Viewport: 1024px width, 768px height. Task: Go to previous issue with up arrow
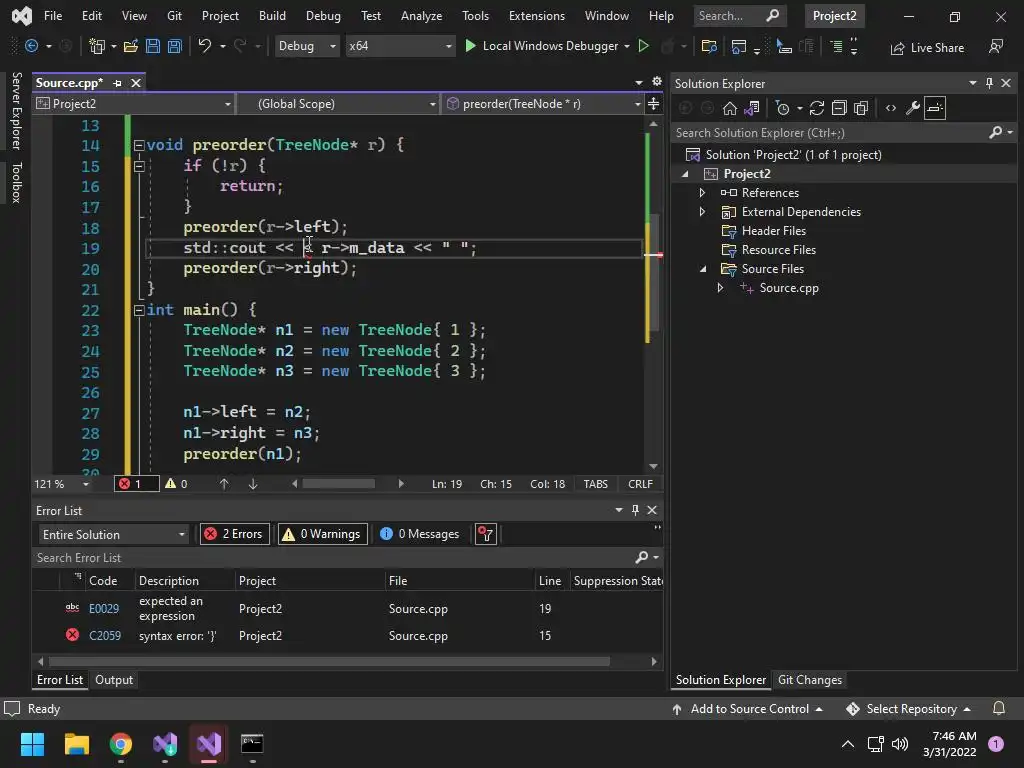[224, 484]
